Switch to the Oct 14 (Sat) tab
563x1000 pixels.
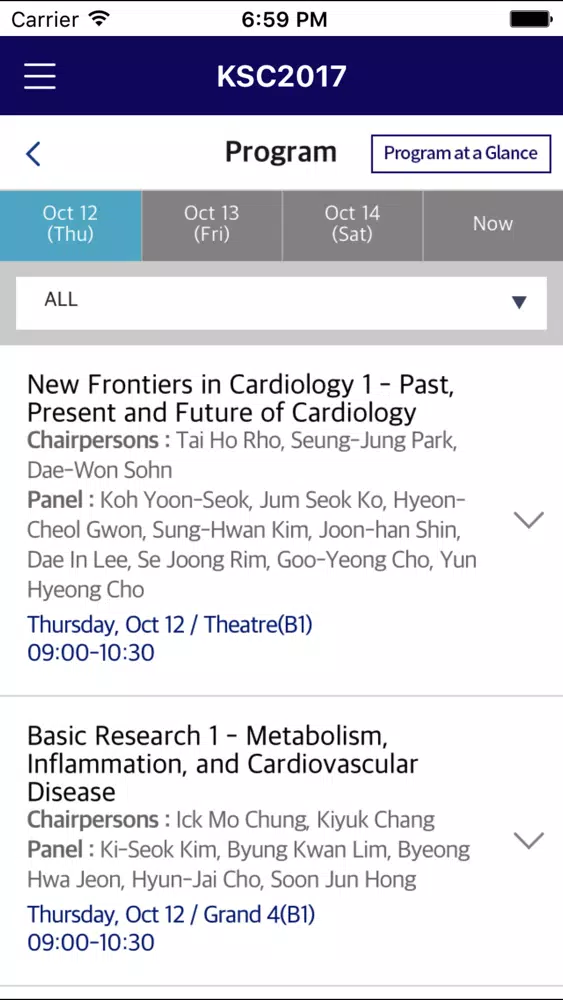pyautogui.click(x=353, y=225)
